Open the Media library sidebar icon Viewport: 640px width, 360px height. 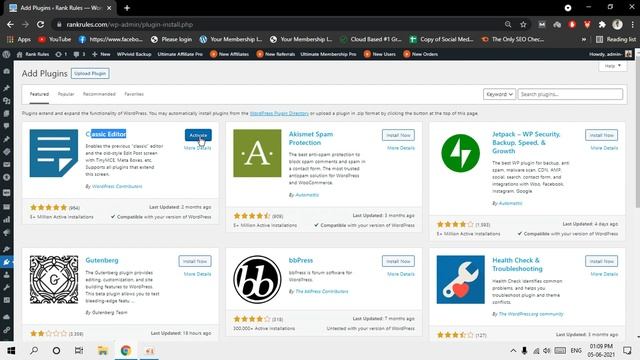pos(7,101)
